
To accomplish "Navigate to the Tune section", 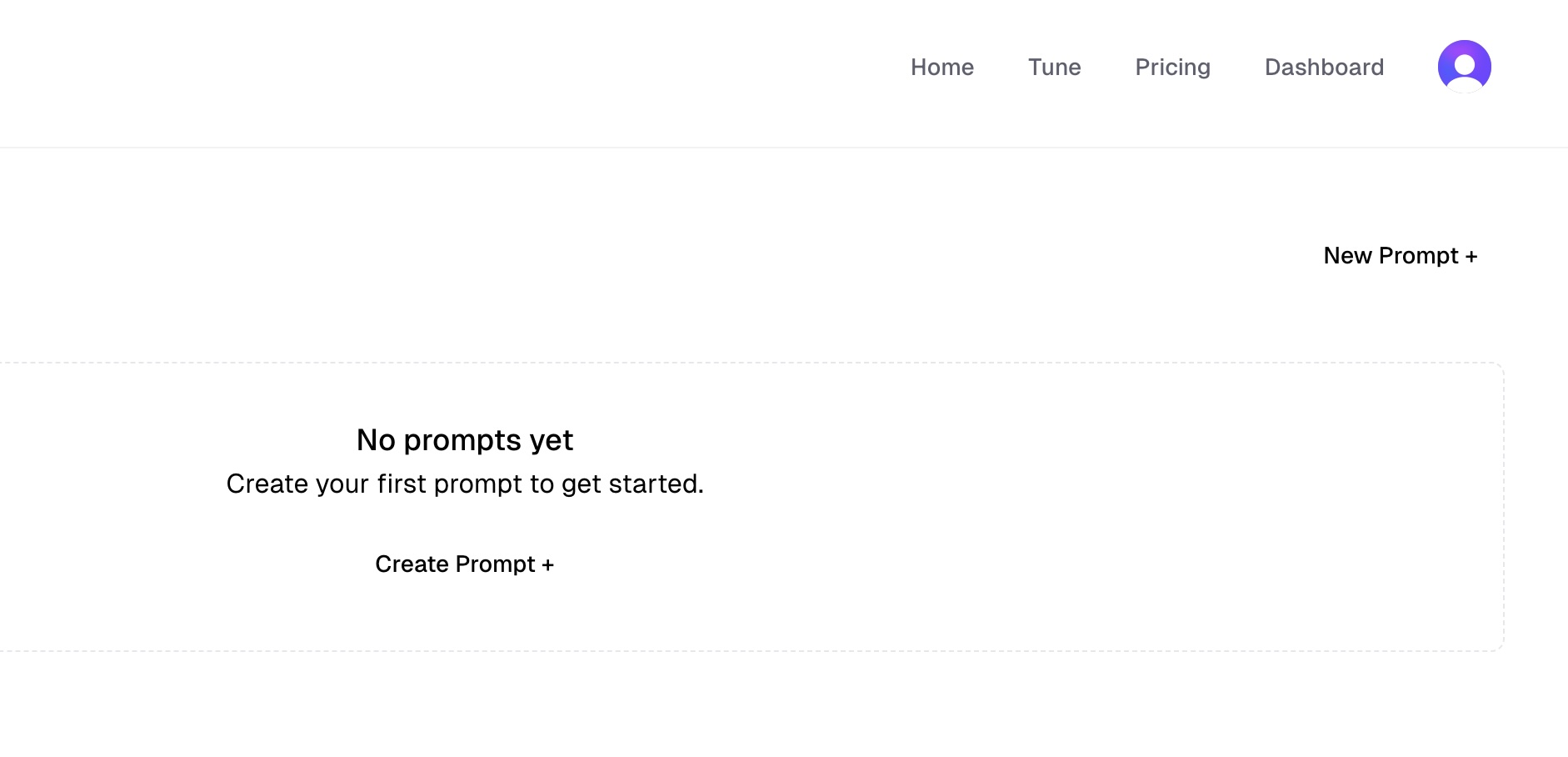I will pyautogui.click(x=1054, y=68).
